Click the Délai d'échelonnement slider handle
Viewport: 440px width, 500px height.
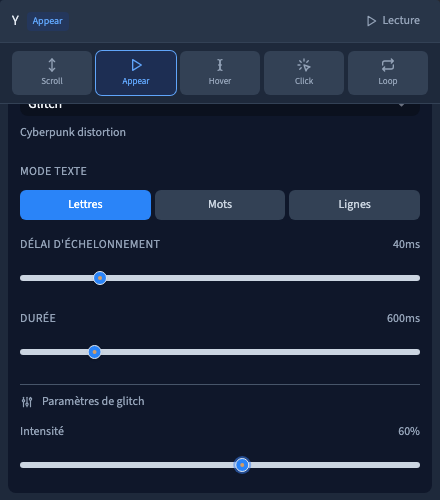click(100, 278)
